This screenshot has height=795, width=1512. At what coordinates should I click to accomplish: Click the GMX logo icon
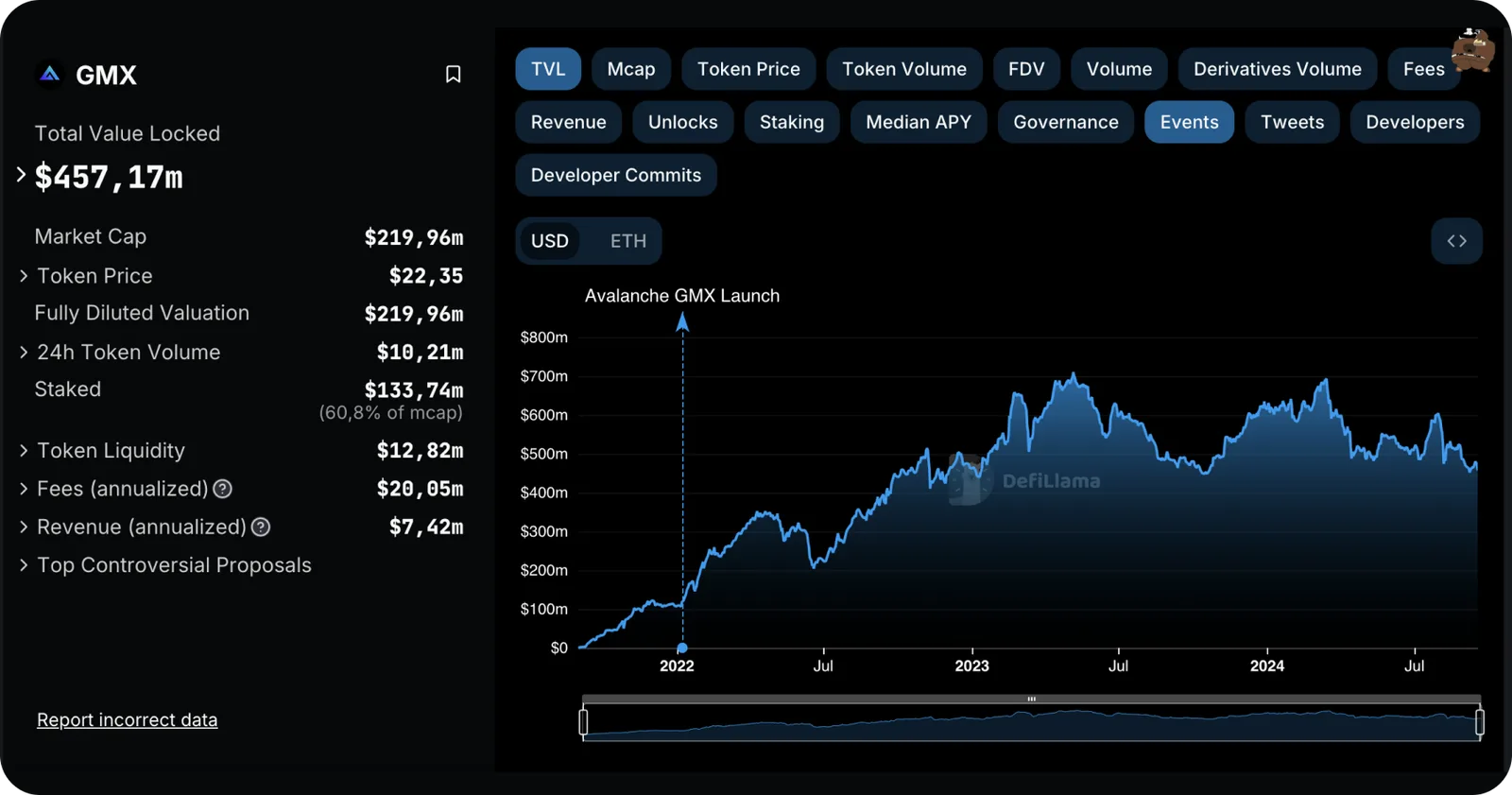click(x=50, y=74)
